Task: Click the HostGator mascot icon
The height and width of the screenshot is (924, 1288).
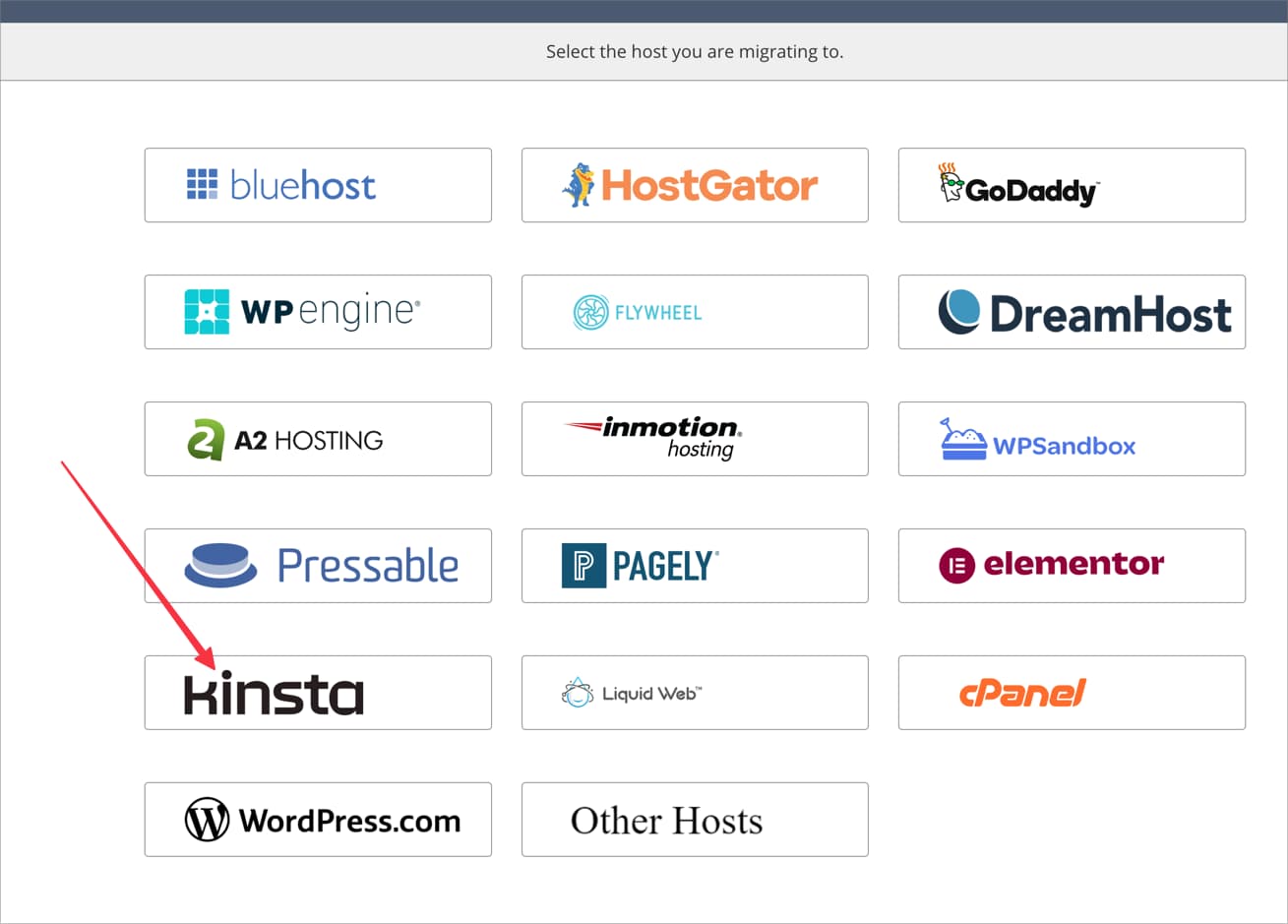Action: click(579, 185)
